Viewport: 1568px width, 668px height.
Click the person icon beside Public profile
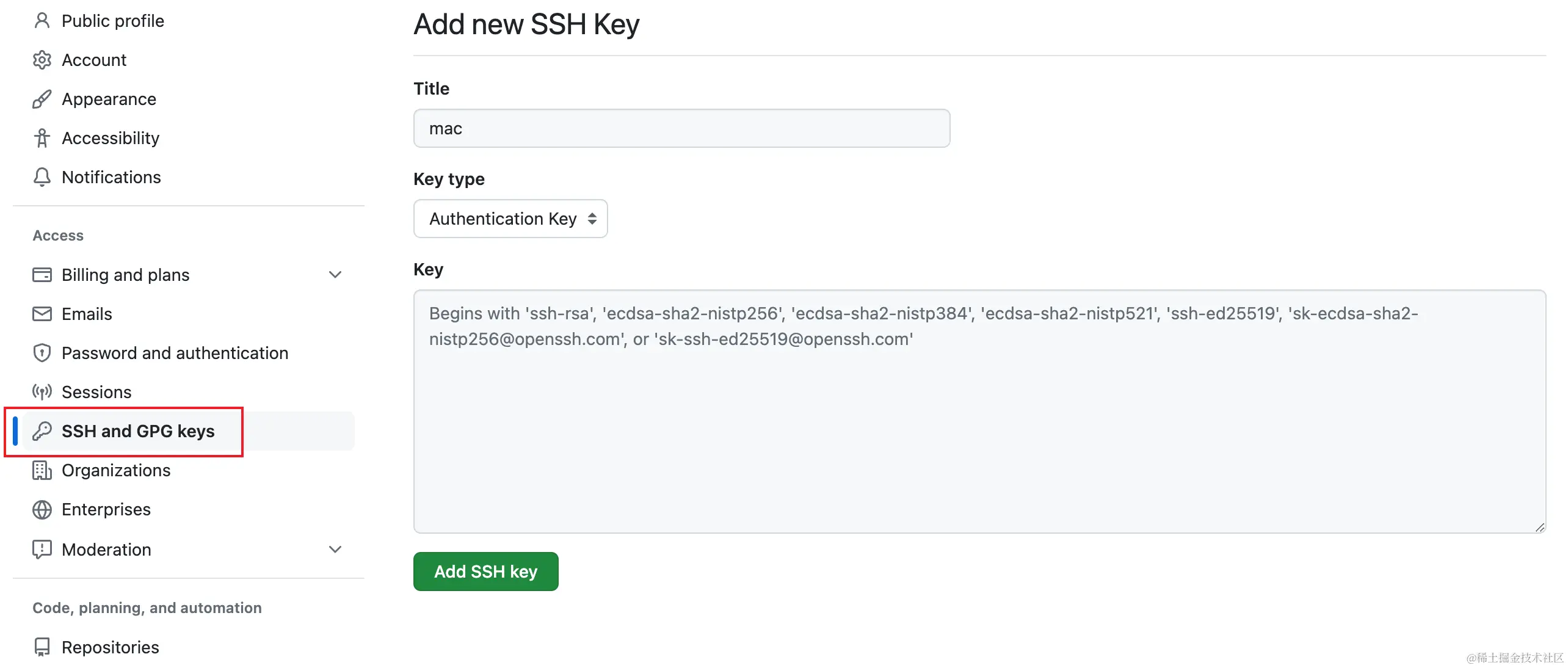(x=42, y=21)
